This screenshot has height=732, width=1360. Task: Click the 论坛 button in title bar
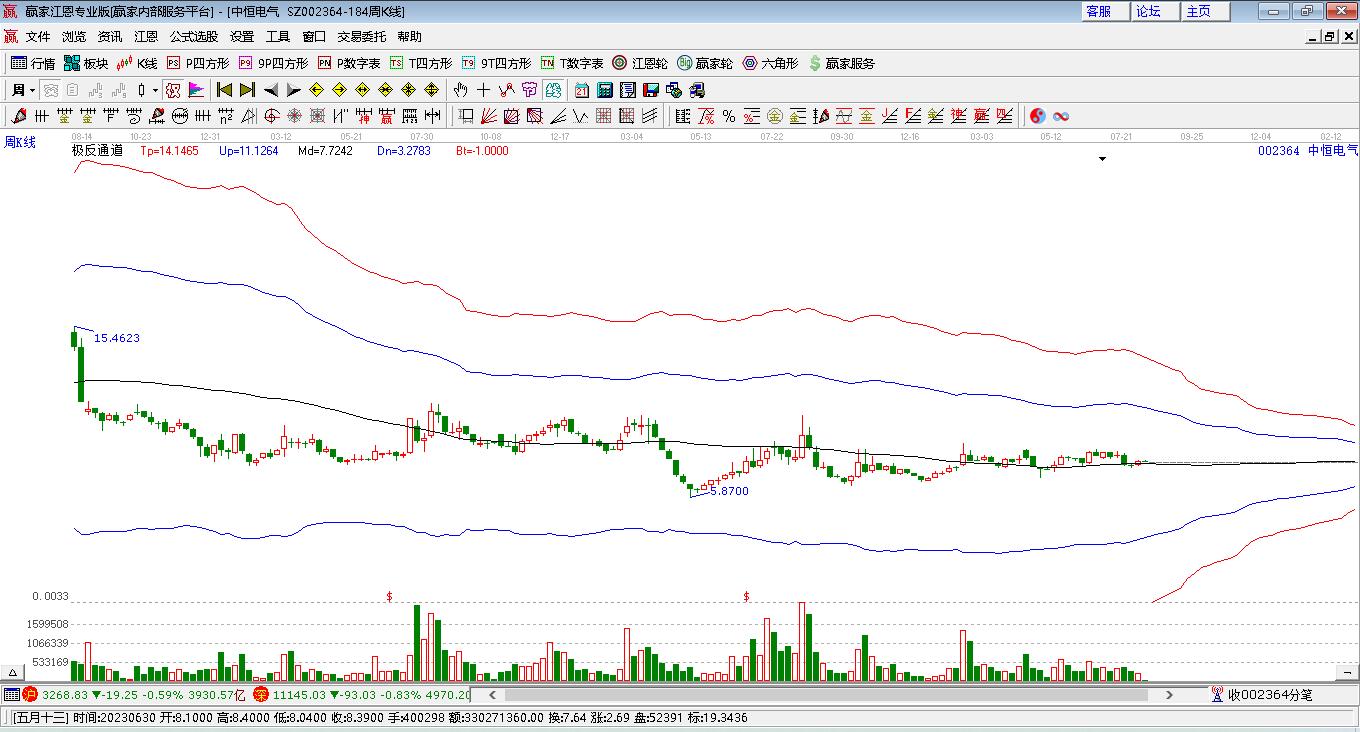pyautogui.click(x=1148, y=11)
